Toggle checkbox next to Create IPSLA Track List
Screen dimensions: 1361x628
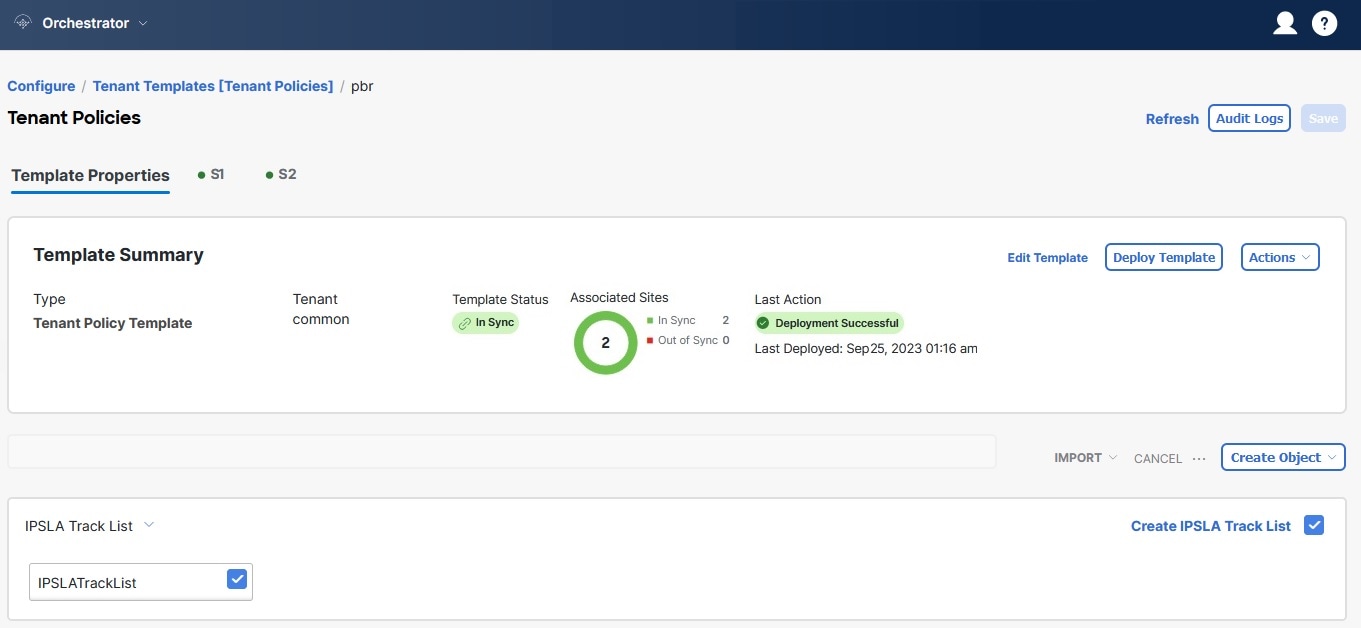[1315, 525]
